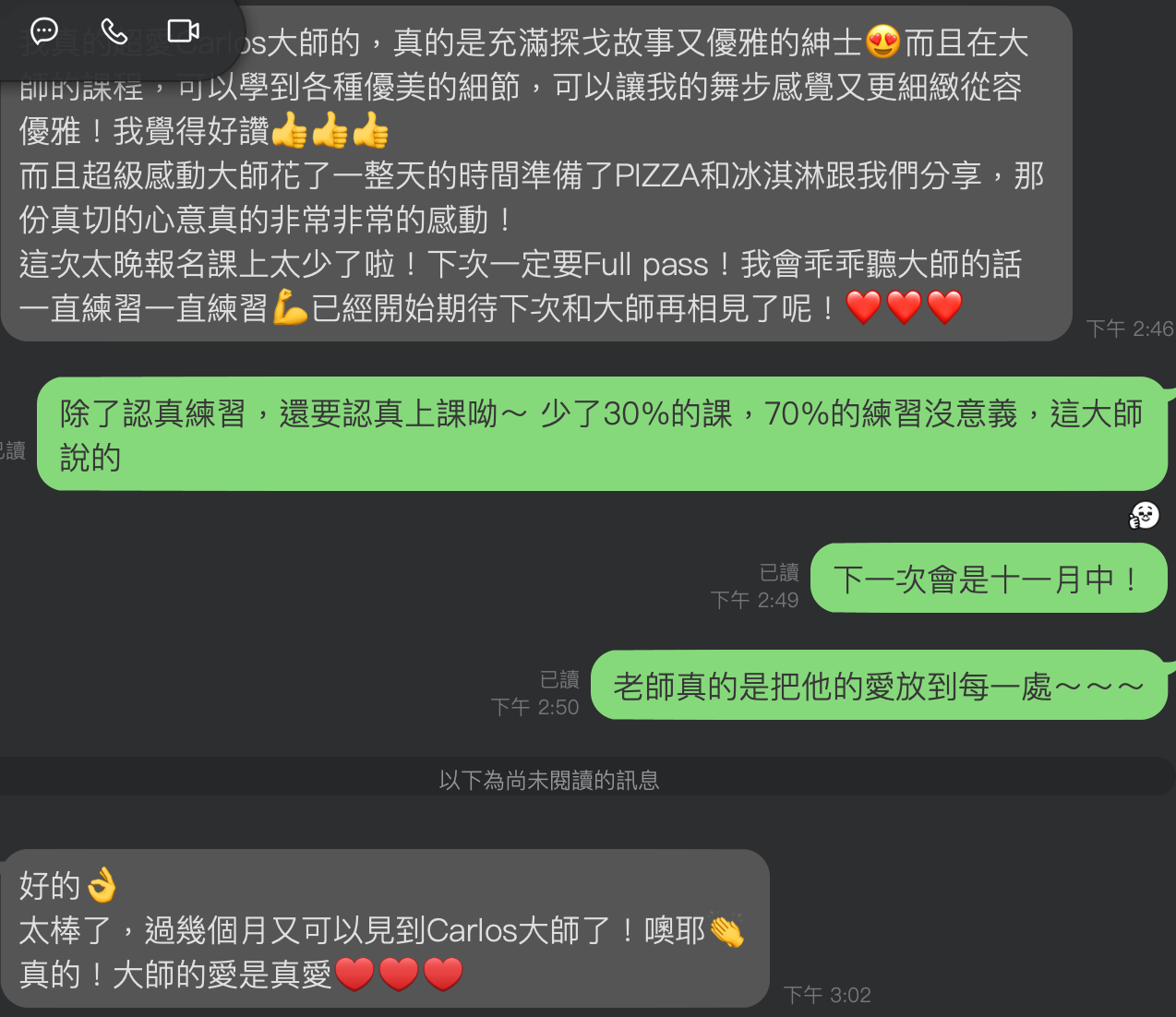
Task: Click the 已讀 label beside 下午 2:49
Action: click(779, 573)
